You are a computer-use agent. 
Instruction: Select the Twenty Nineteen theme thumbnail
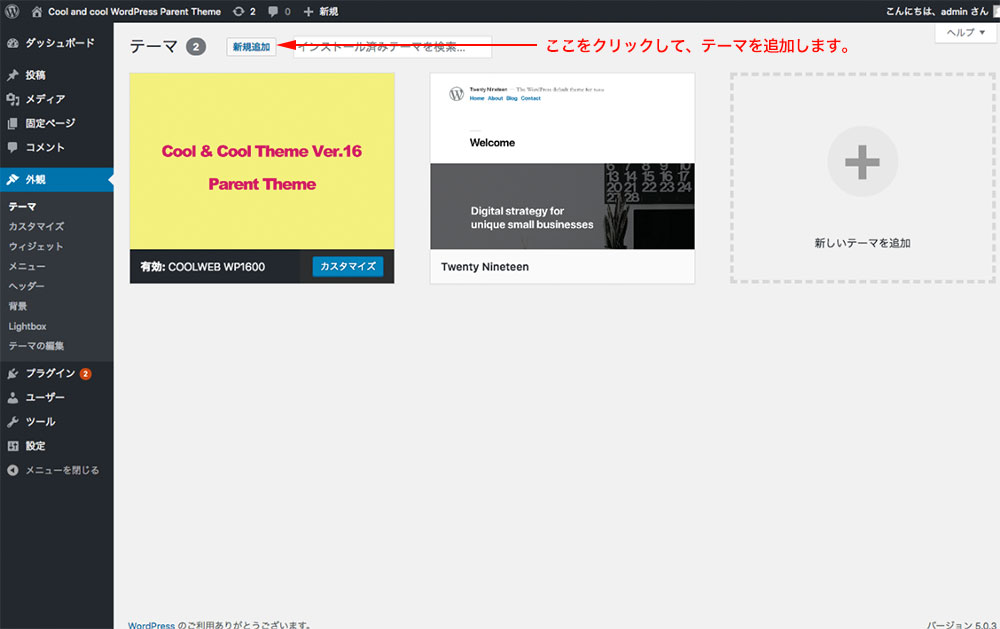[x=562, y=161]
